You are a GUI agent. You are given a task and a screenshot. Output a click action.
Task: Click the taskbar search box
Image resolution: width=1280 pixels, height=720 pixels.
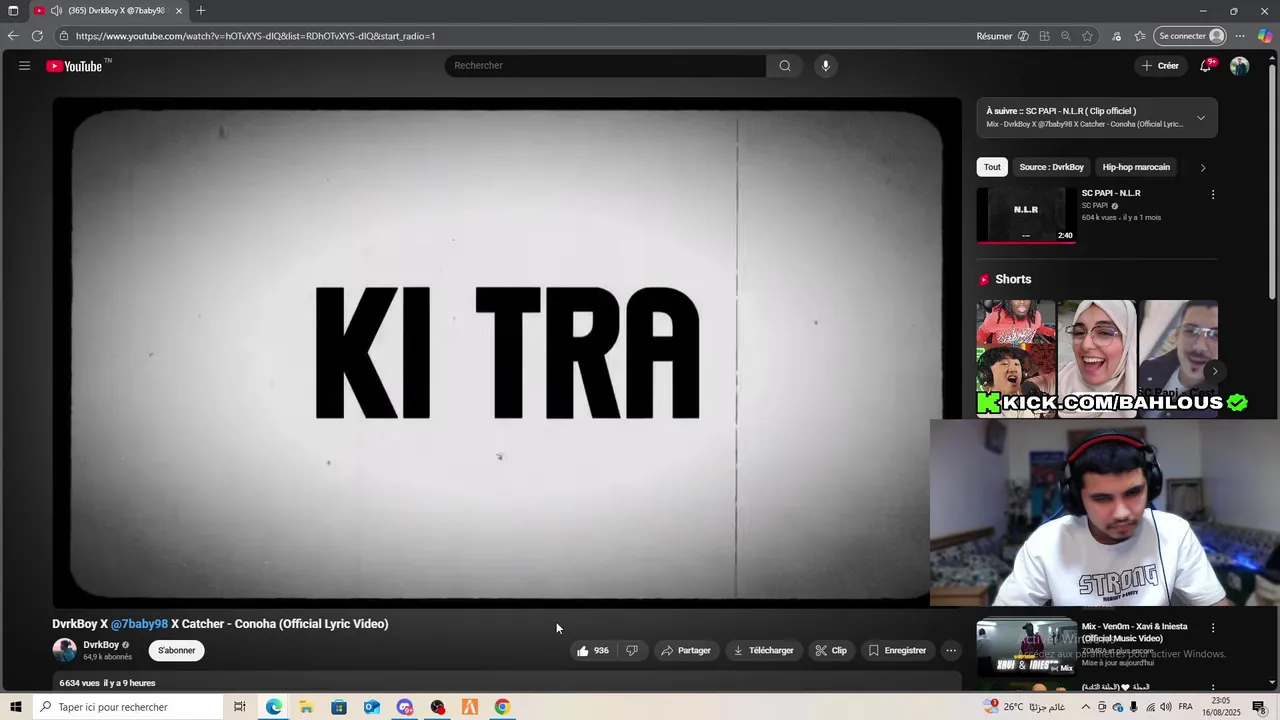click(127, 707)
